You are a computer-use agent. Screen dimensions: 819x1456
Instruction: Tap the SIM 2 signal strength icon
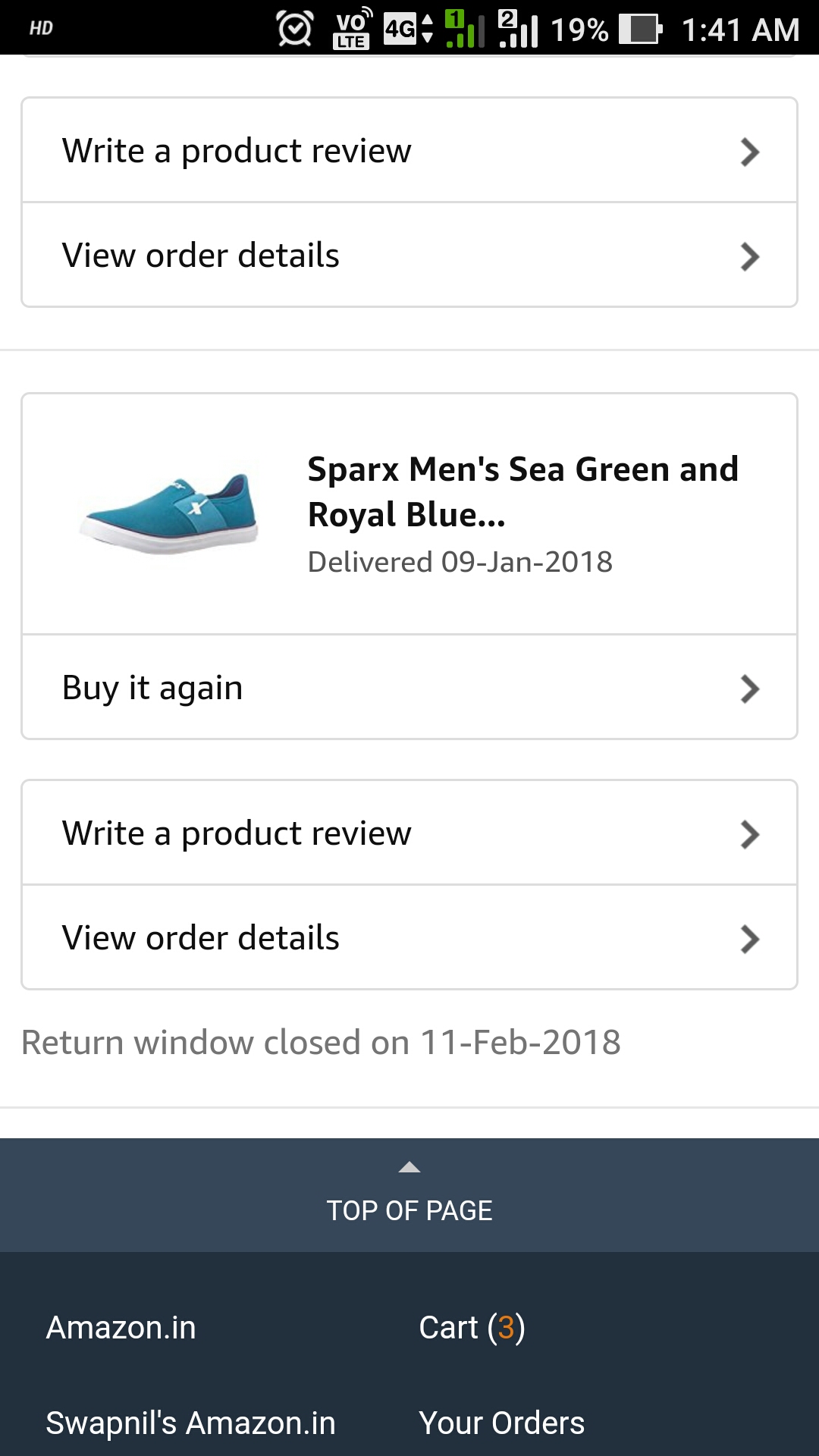point(519,29)
